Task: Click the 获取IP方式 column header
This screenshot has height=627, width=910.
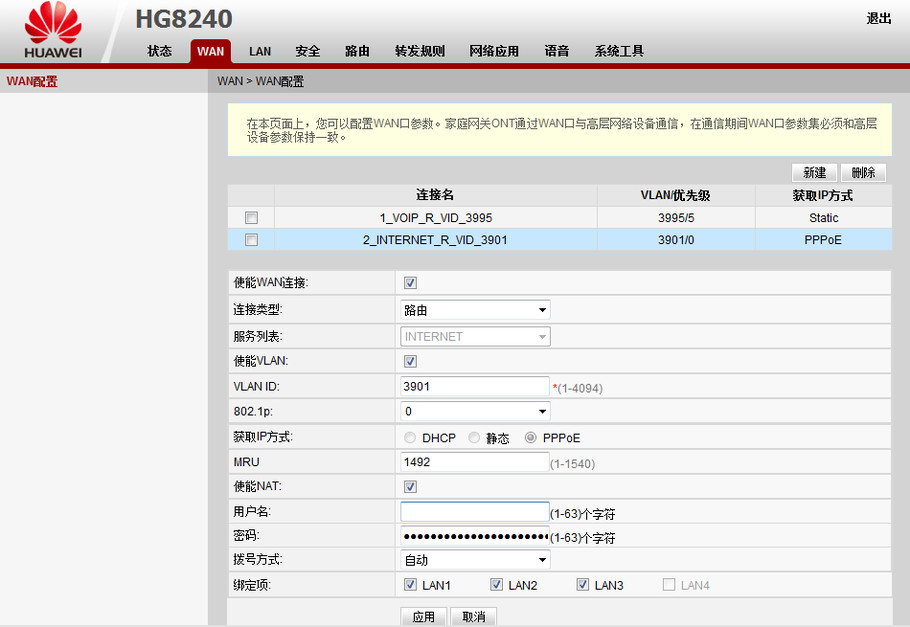Action: pyautogui.click(x=823, y=196)
